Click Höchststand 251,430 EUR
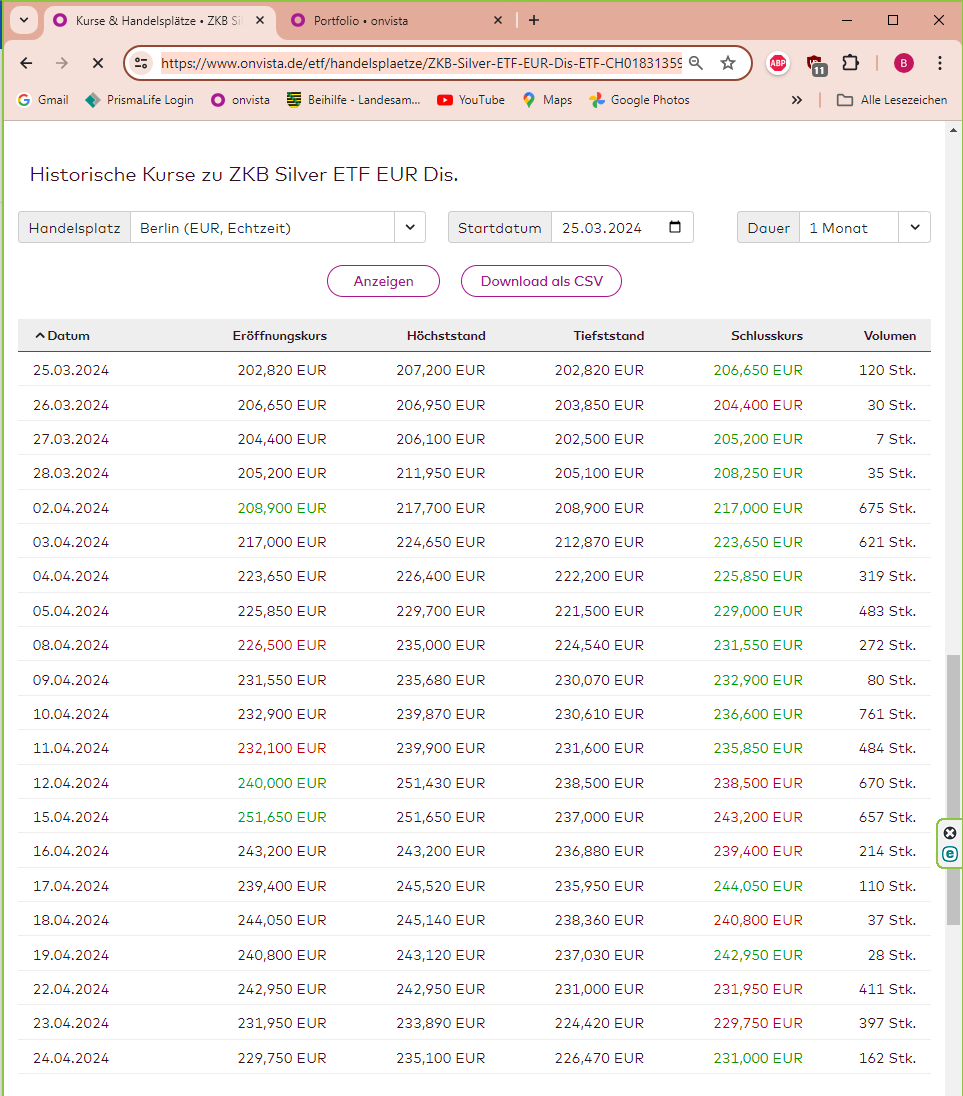The height and width of the screenshot is (1096, 963). (x=441, y=784)
